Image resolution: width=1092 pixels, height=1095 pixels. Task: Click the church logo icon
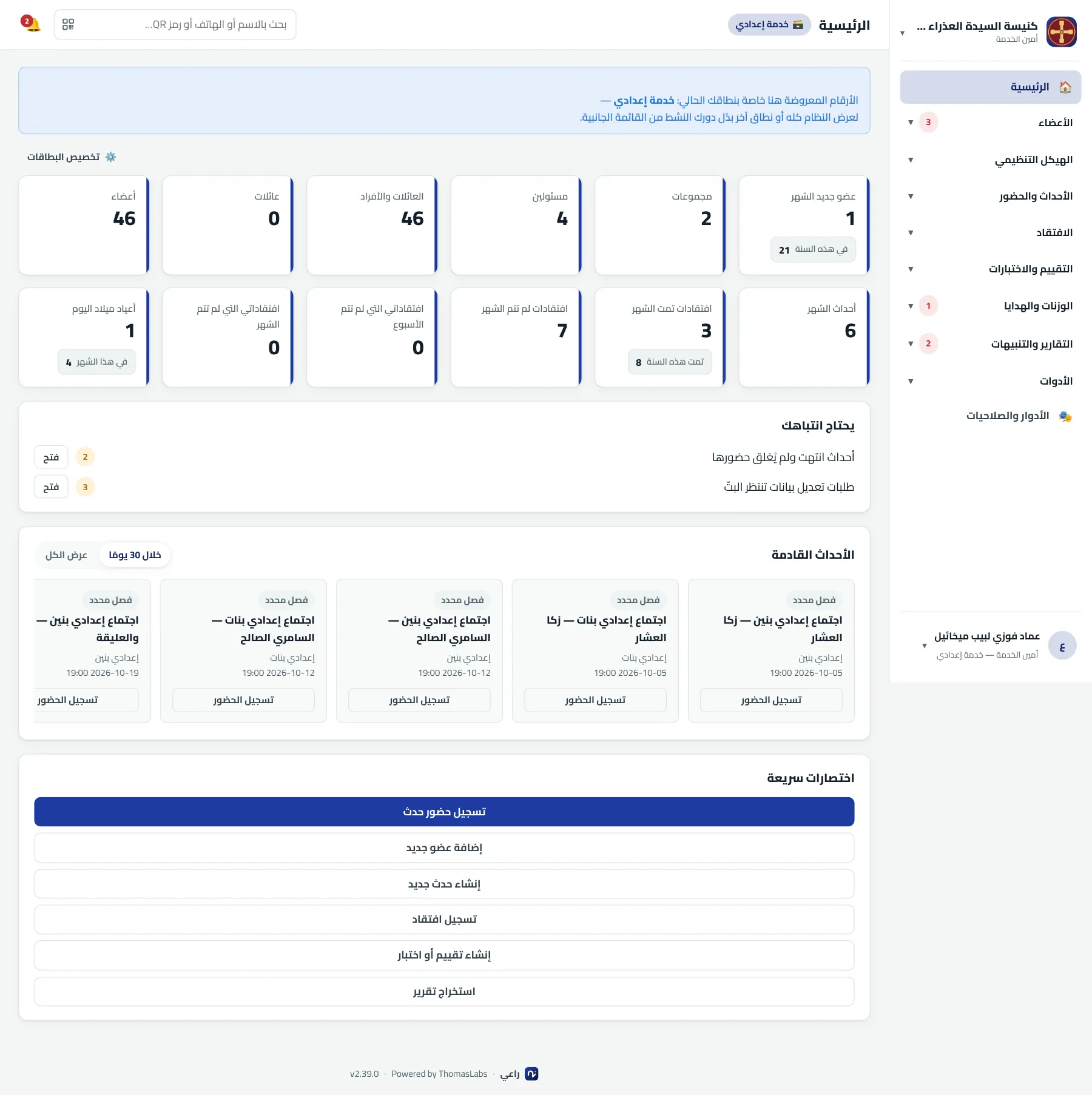pos(1061,32)
